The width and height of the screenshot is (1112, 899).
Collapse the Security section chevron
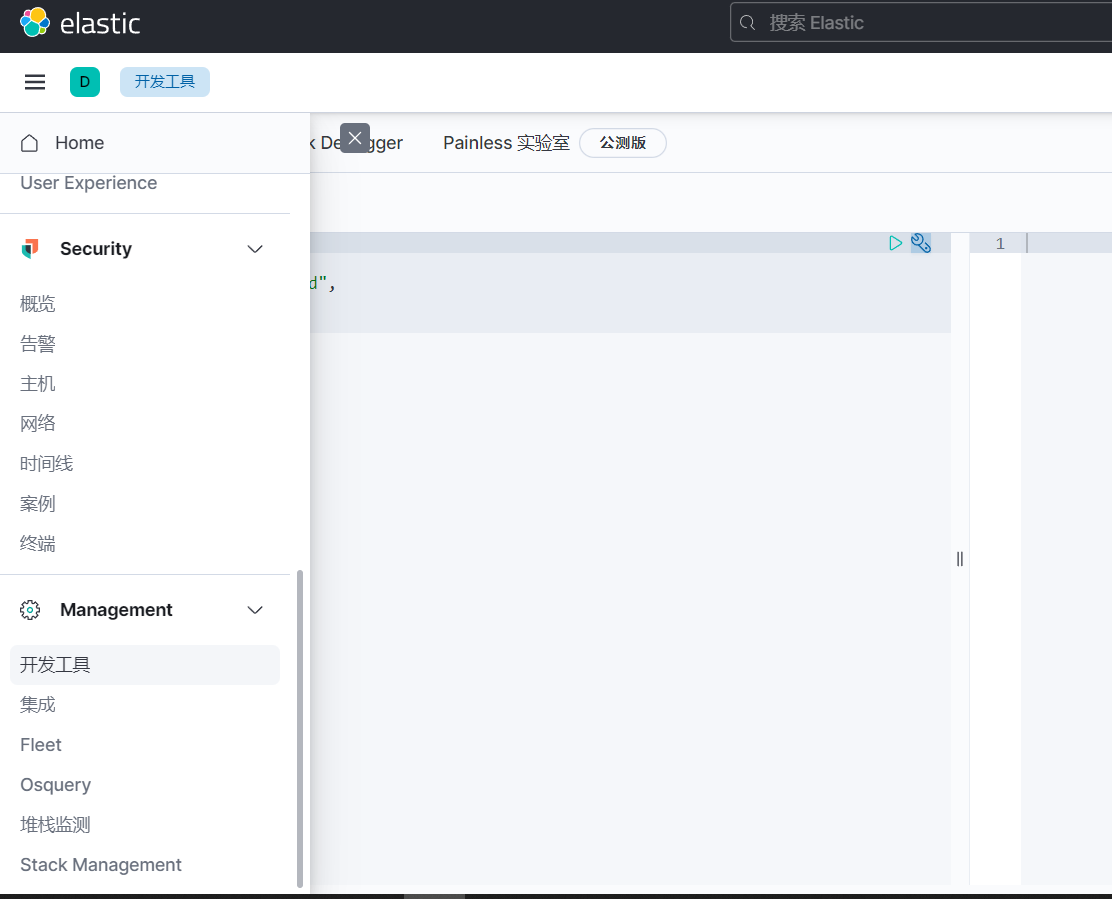tap(255, 249)
